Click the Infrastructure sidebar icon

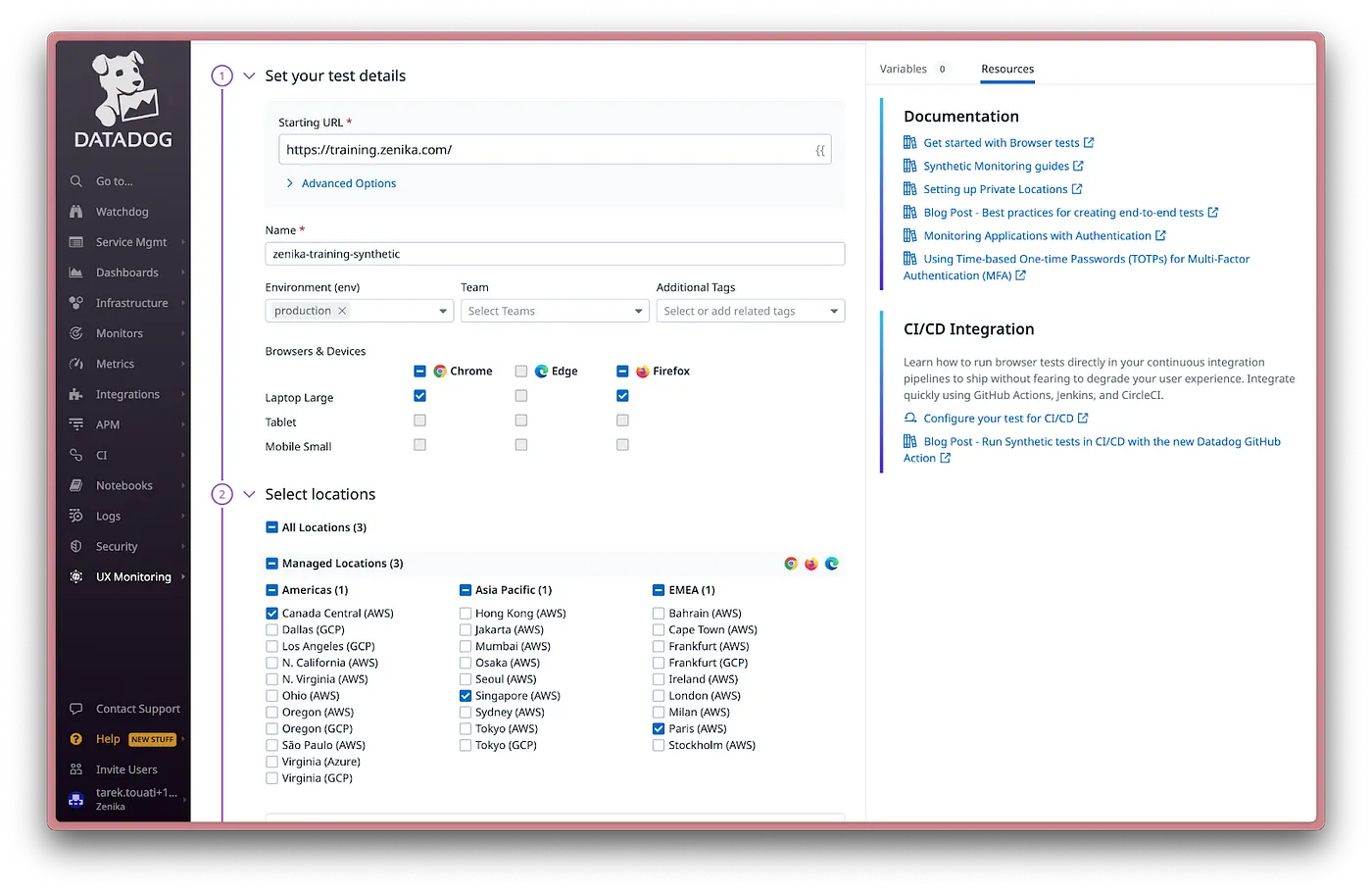point(75,303)
